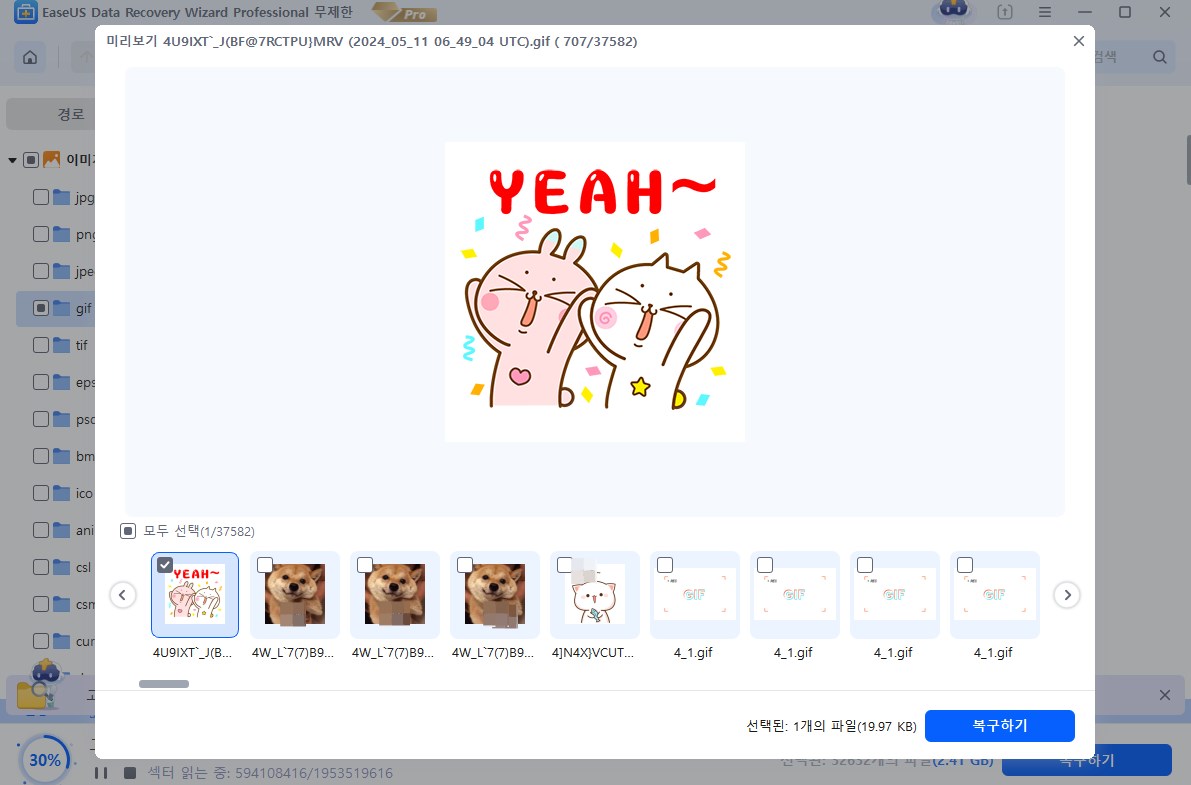The image size is (1191, 785).
Task: Uncheck the YEAH thumbnail checkbox
Action: [x=165, y=565]
